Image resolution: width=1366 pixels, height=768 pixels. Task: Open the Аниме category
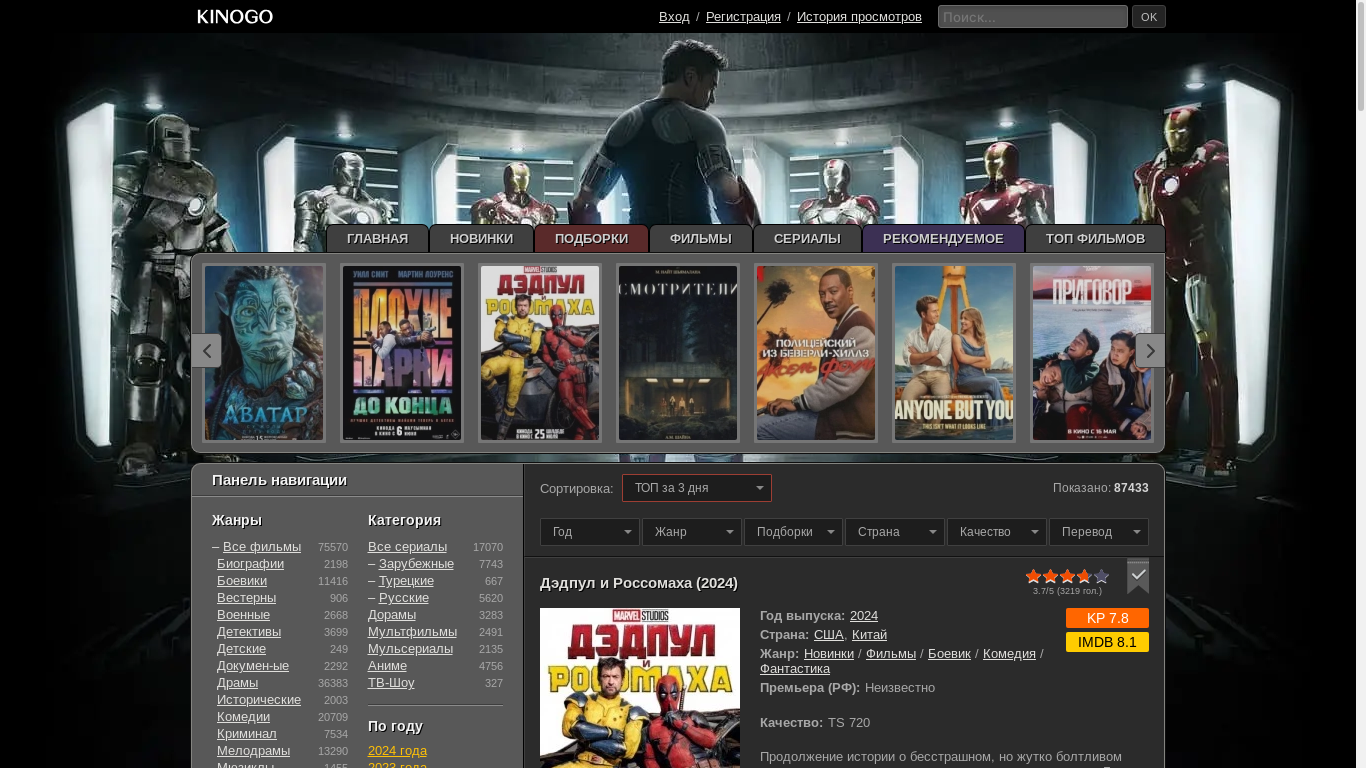pos(387,666)
